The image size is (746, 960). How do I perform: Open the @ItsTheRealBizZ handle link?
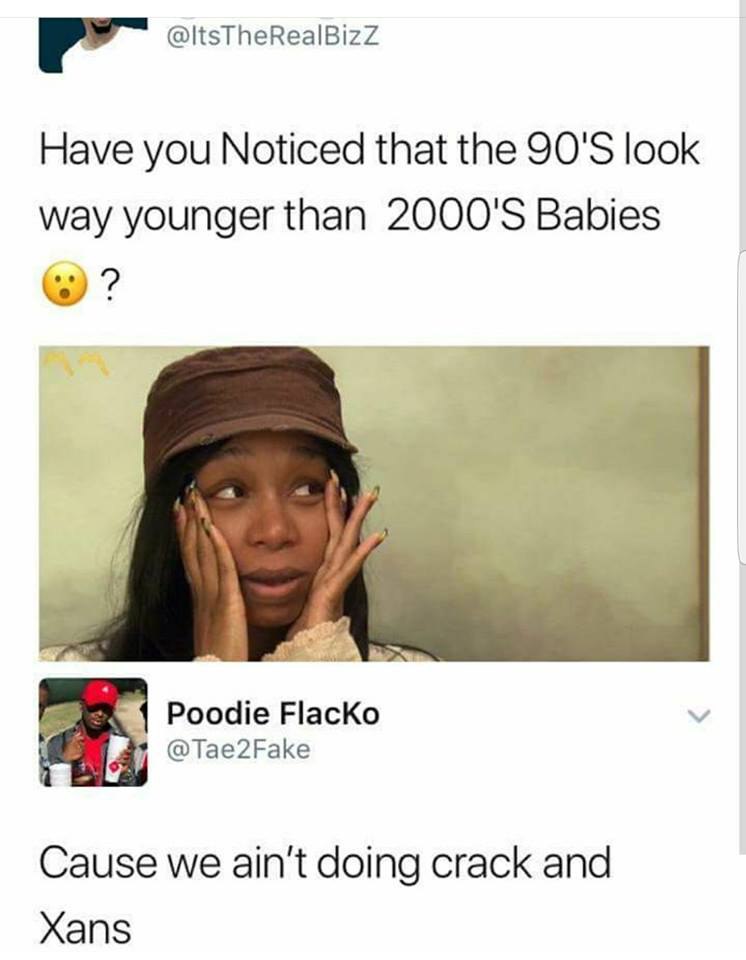tap(273, 36)
